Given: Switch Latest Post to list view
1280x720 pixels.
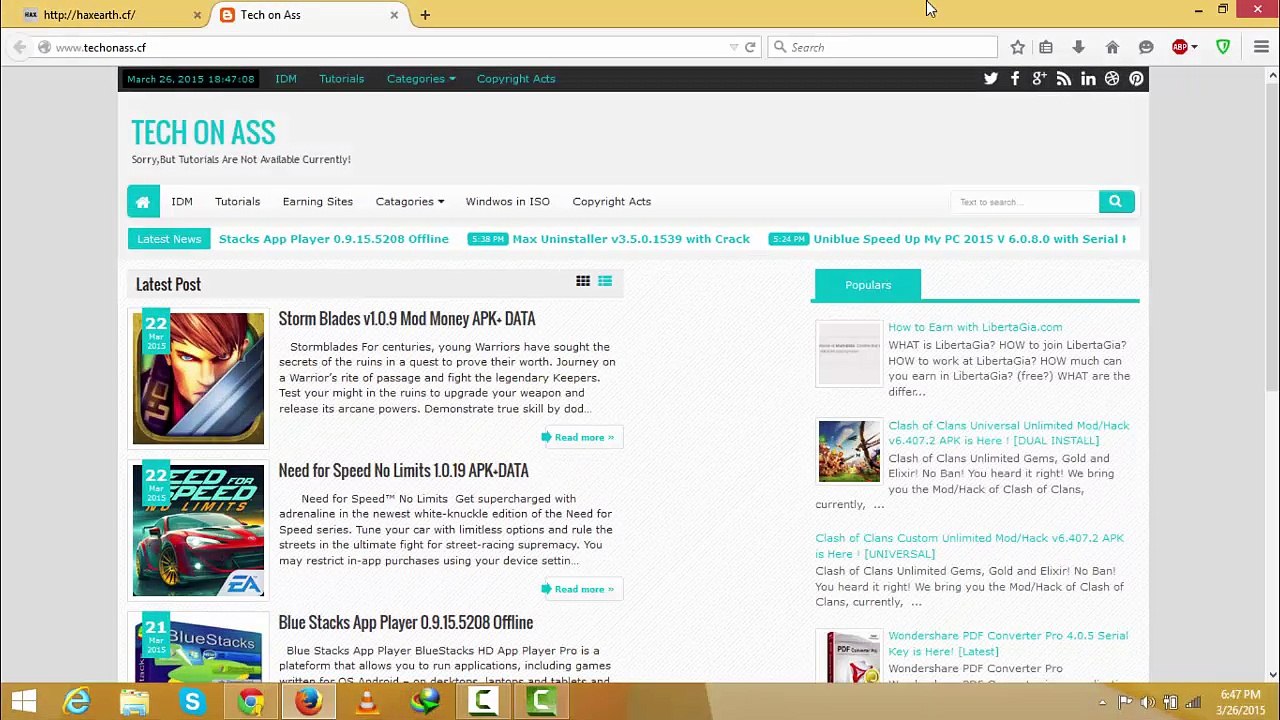Looking at the screenshot, I should [605, 282].
